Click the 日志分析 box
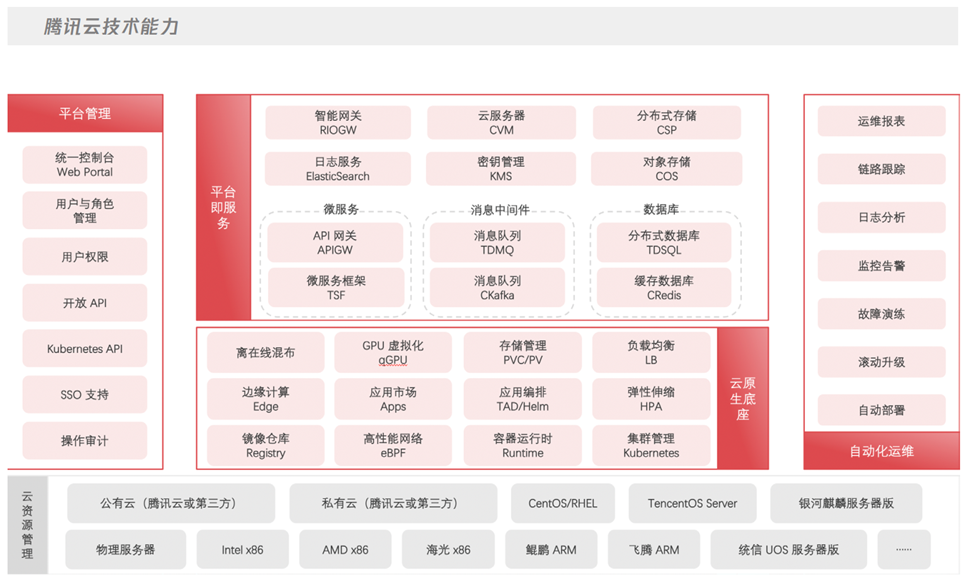 [x=882, y=218]
